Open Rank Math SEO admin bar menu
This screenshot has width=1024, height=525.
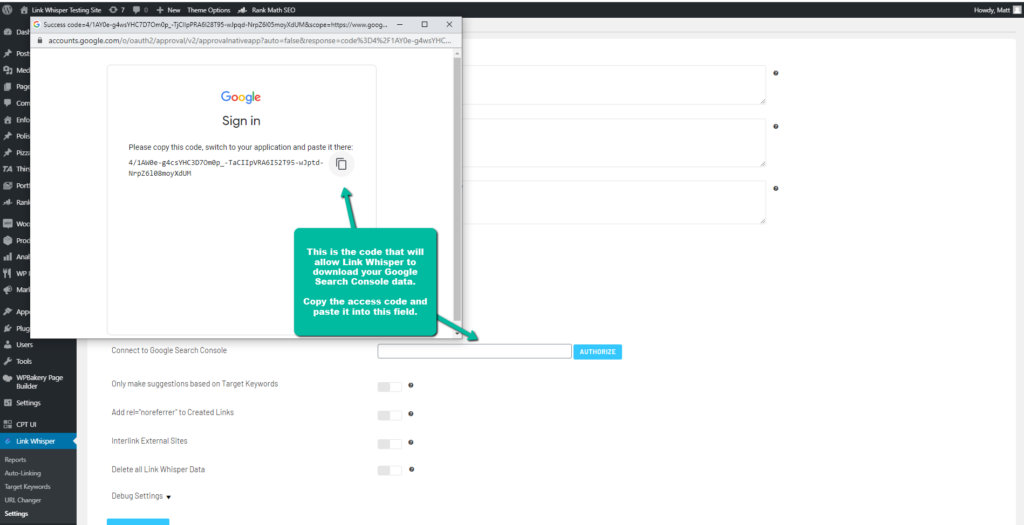click(x=268, y=10)
